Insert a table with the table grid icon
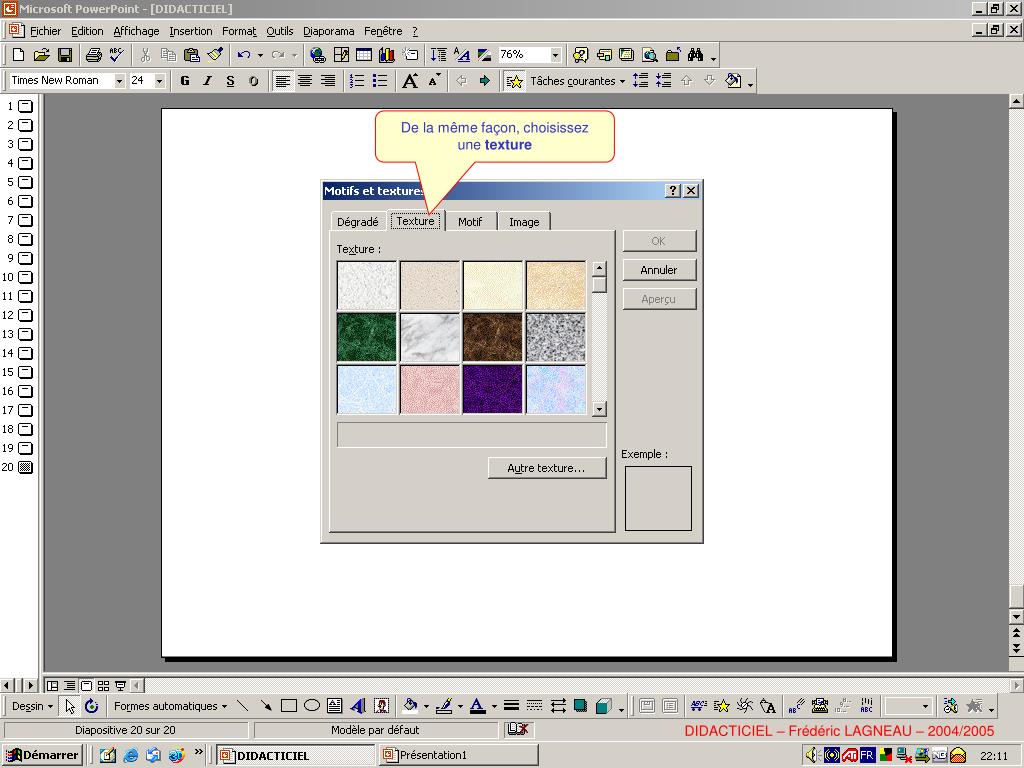 tap(364, 55)
